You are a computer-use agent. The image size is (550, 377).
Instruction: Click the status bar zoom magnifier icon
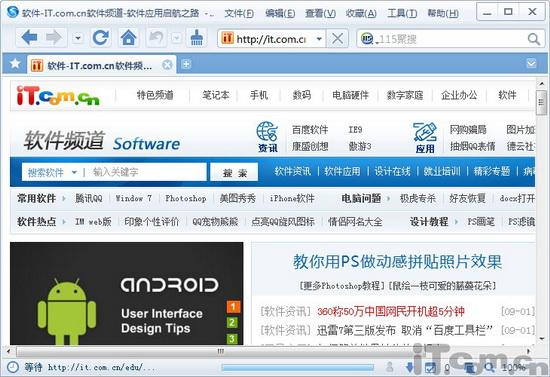point(489,367)
